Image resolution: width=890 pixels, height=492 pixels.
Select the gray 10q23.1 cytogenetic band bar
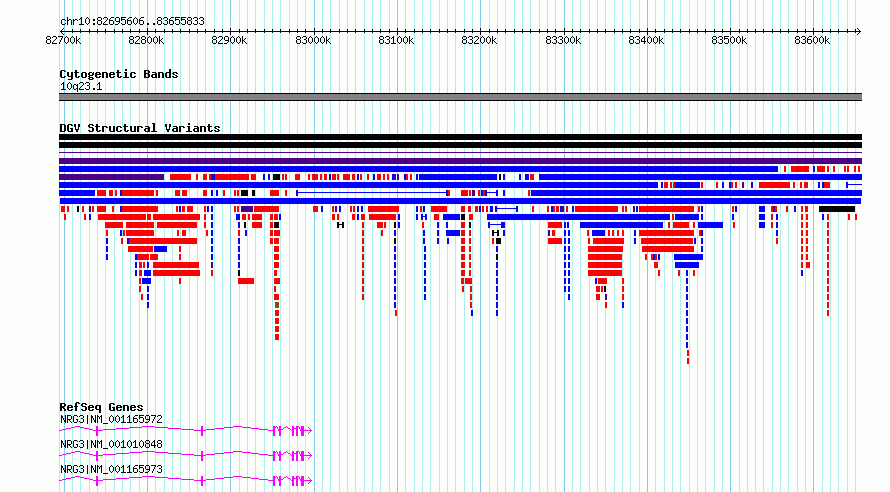pyautogui.click(x=460, y=97)
